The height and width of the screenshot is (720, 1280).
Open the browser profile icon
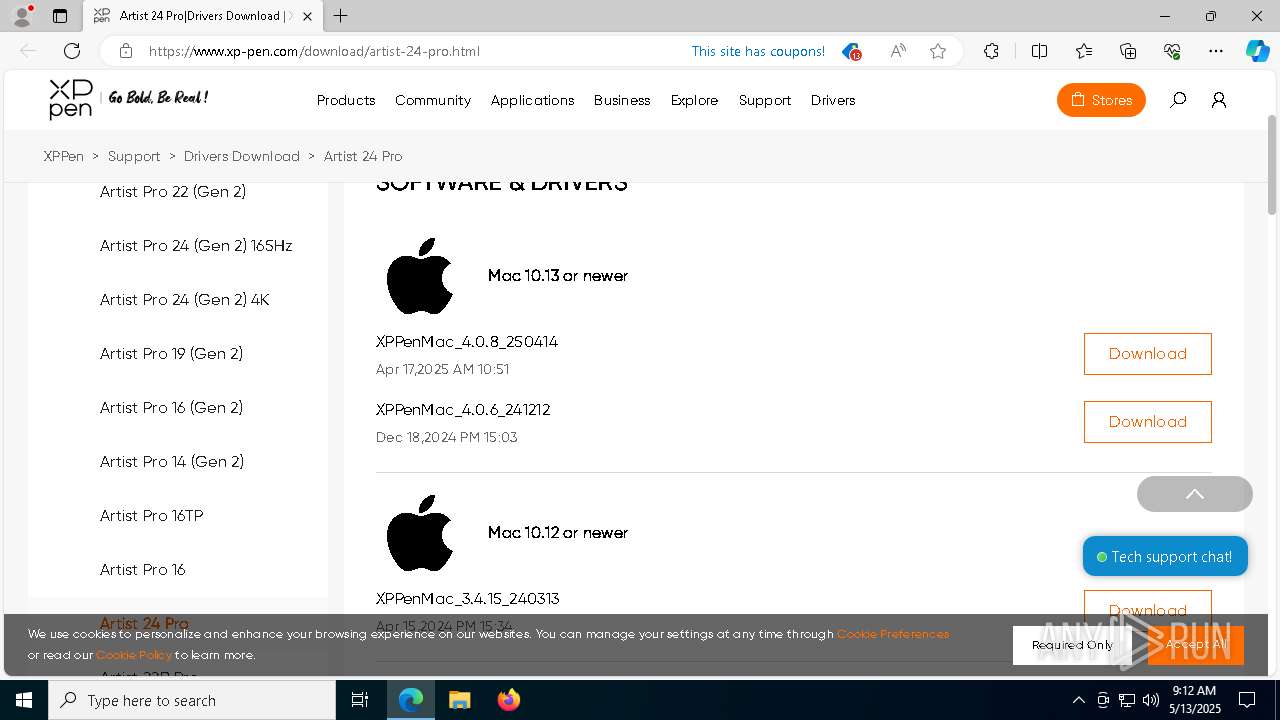tap(22, 16)
